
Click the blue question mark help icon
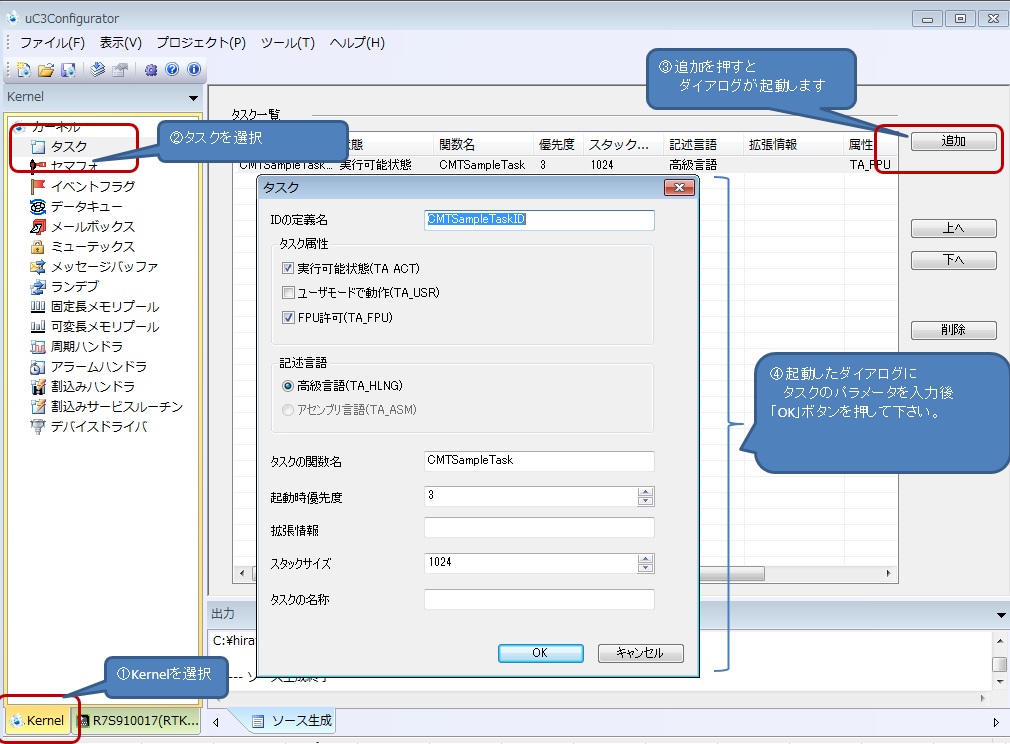[x=172, y=70]
